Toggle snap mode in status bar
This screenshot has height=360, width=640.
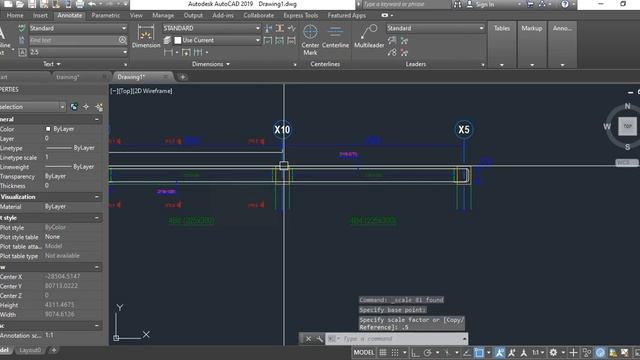[x=395, y=353]
